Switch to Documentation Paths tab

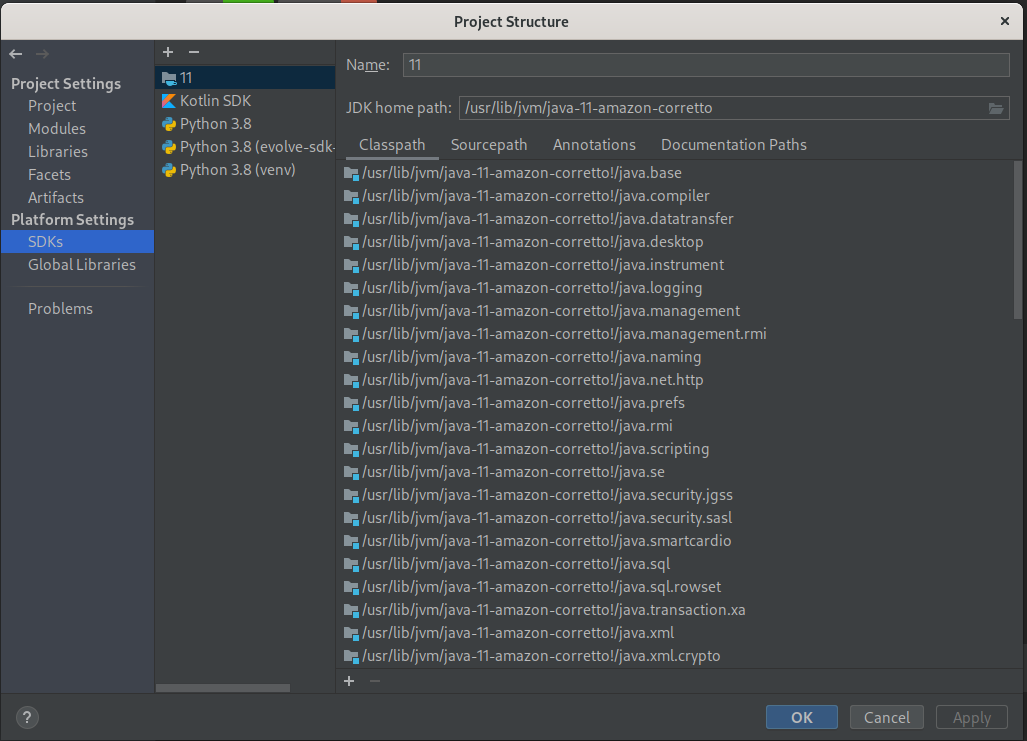point(733,145)
